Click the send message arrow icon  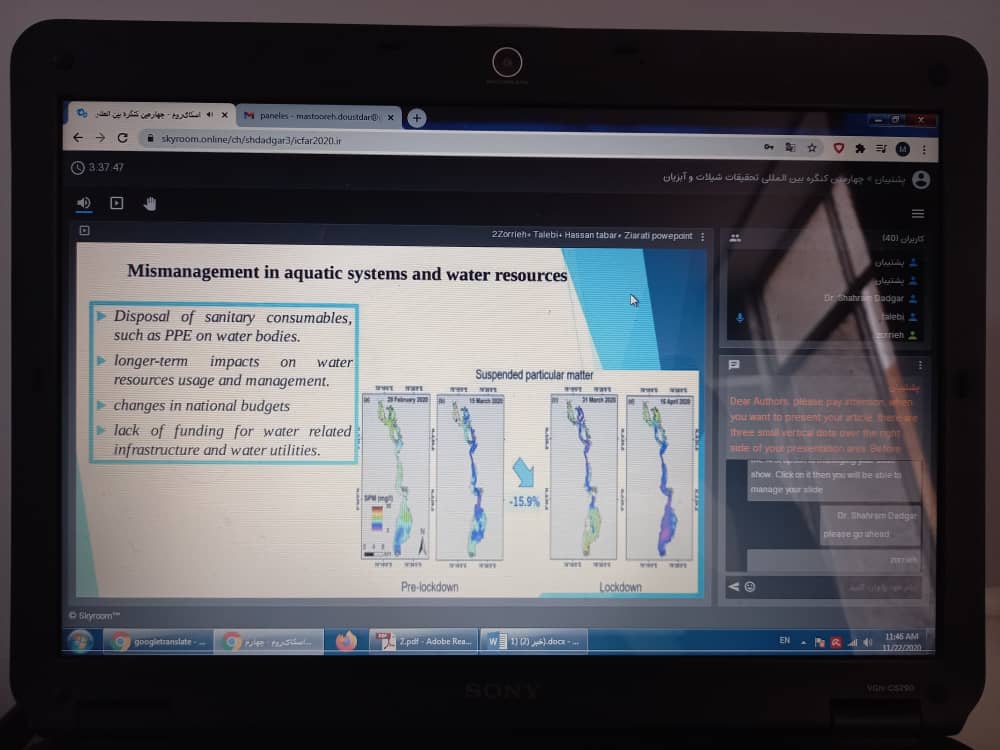[x=734, y=586]
